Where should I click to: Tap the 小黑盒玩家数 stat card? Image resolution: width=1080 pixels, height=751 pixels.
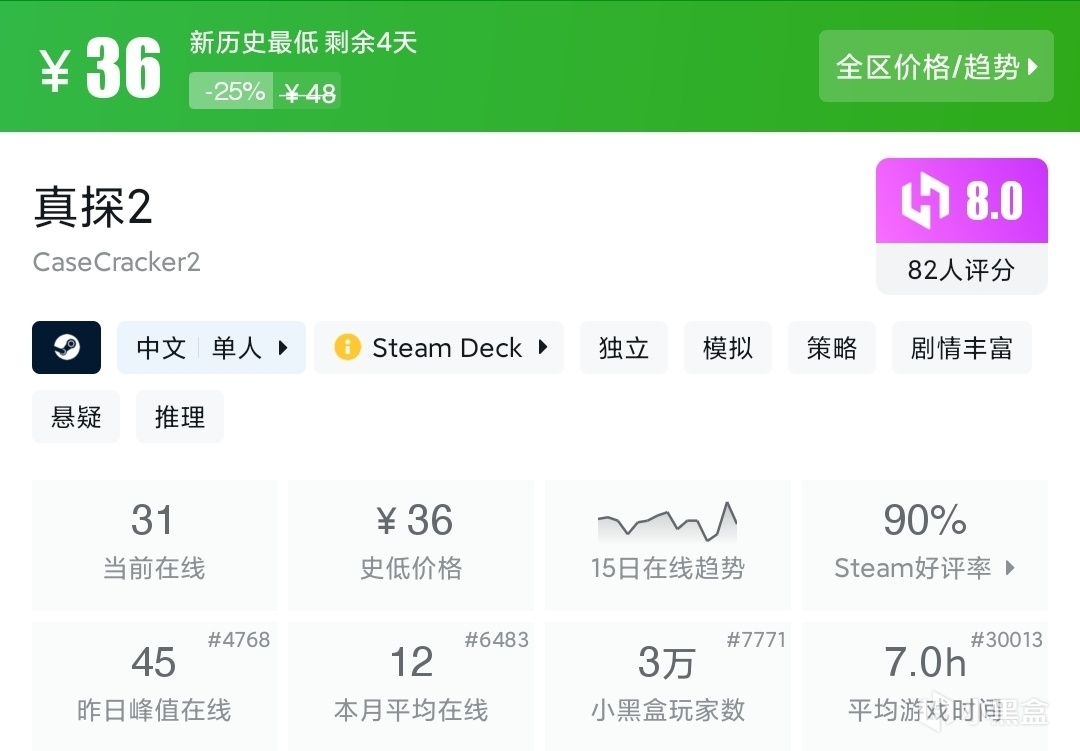667,686
